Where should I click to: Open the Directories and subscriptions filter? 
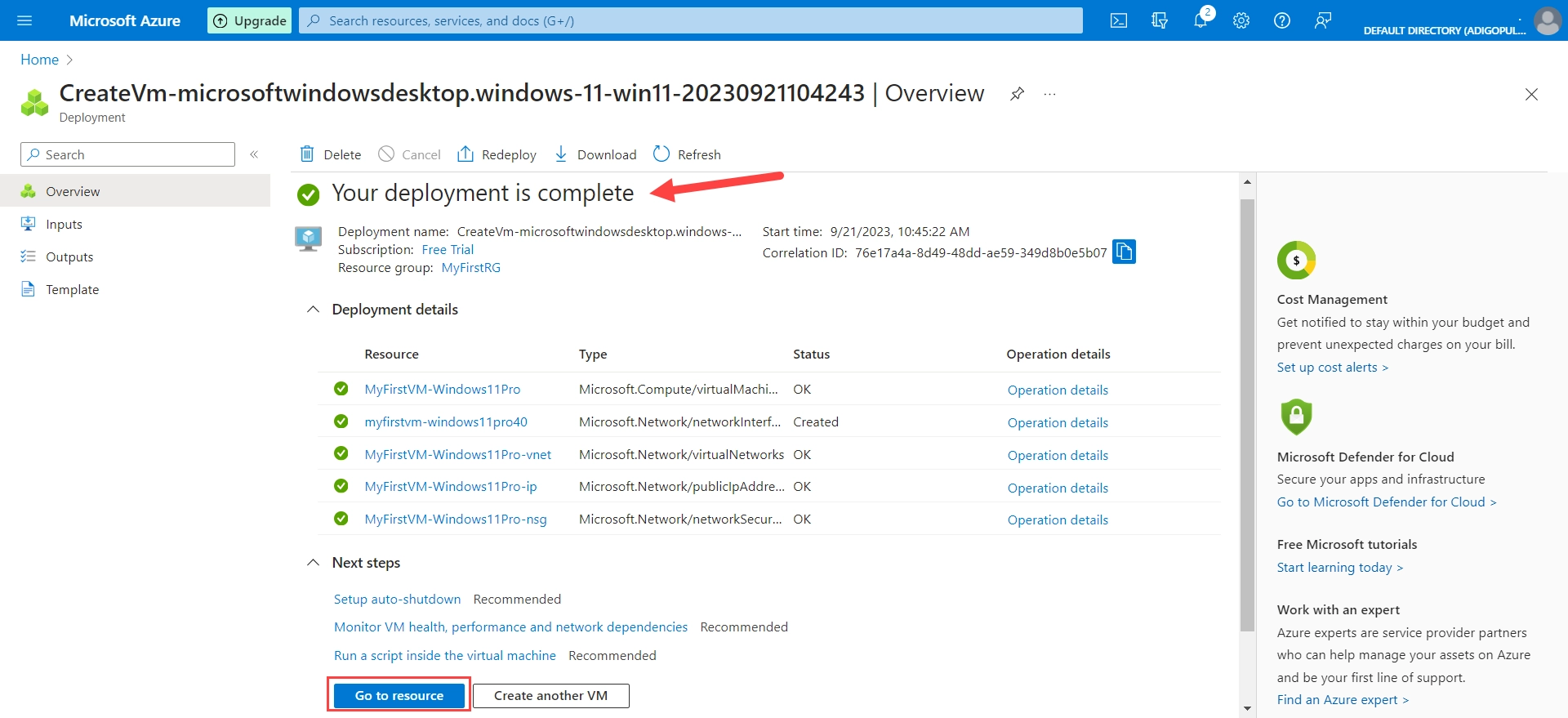pos(1160,20)
